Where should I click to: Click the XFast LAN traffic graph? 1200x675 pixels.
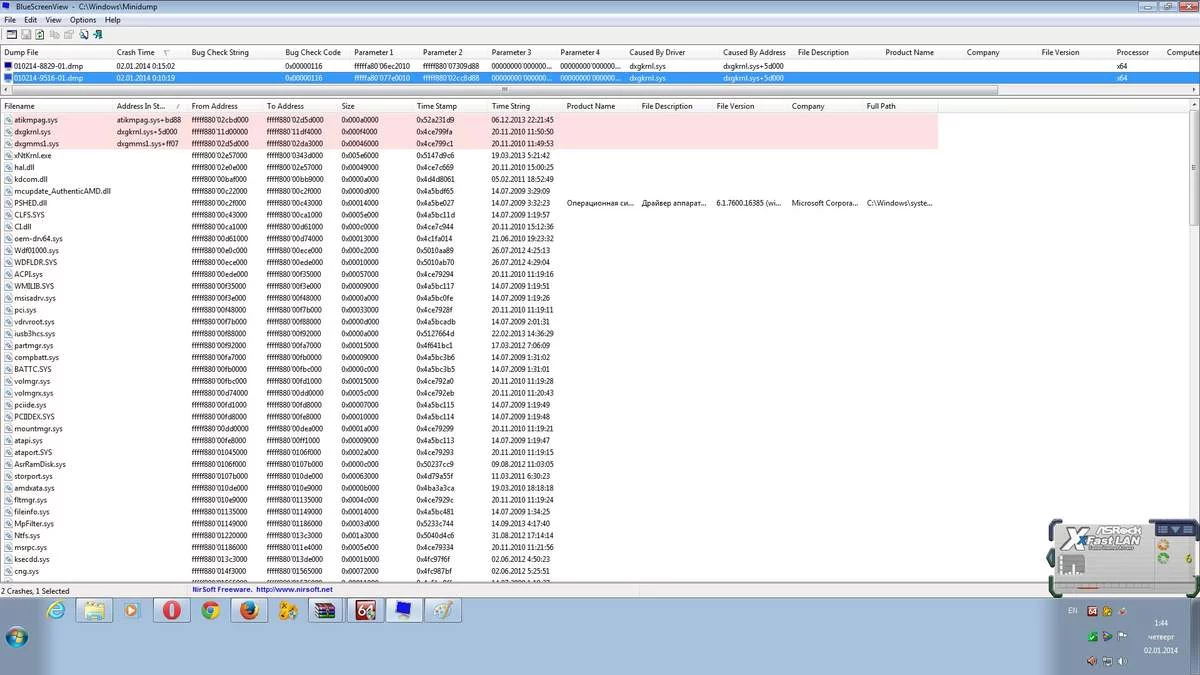[1071, 565]
